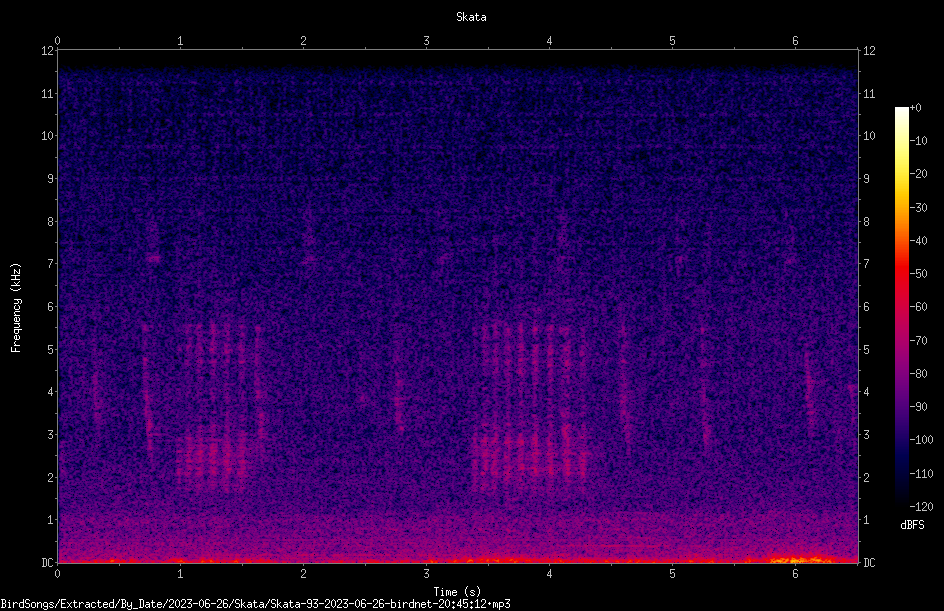Click the '+0' value on the color scale
This screenshot has height=611, width=944.
click(915, 108)
